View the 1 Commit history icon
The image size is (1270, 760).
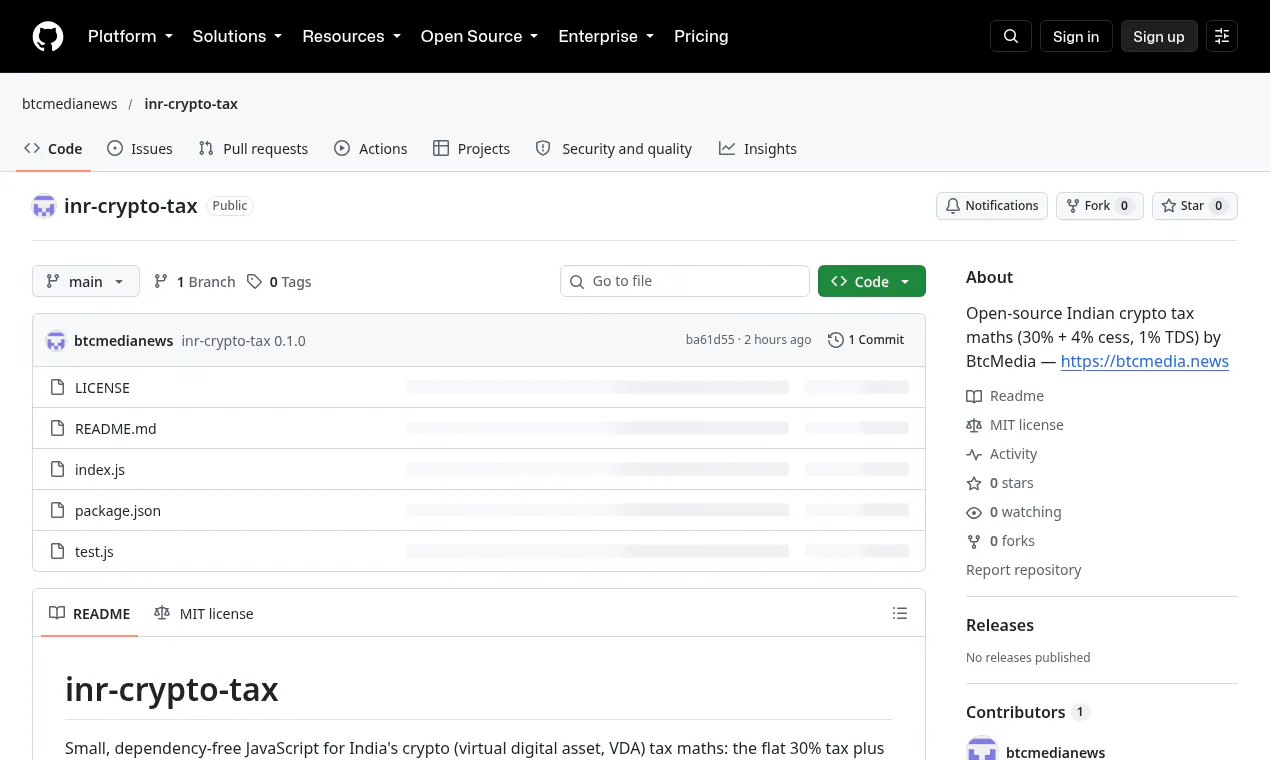(836, 340)
